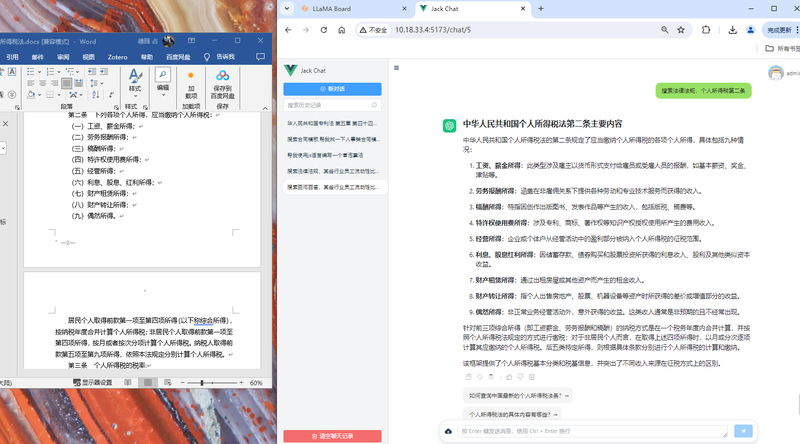Open a new browser tab
This screenshot has height=444, width=800.
pos(541,9)
